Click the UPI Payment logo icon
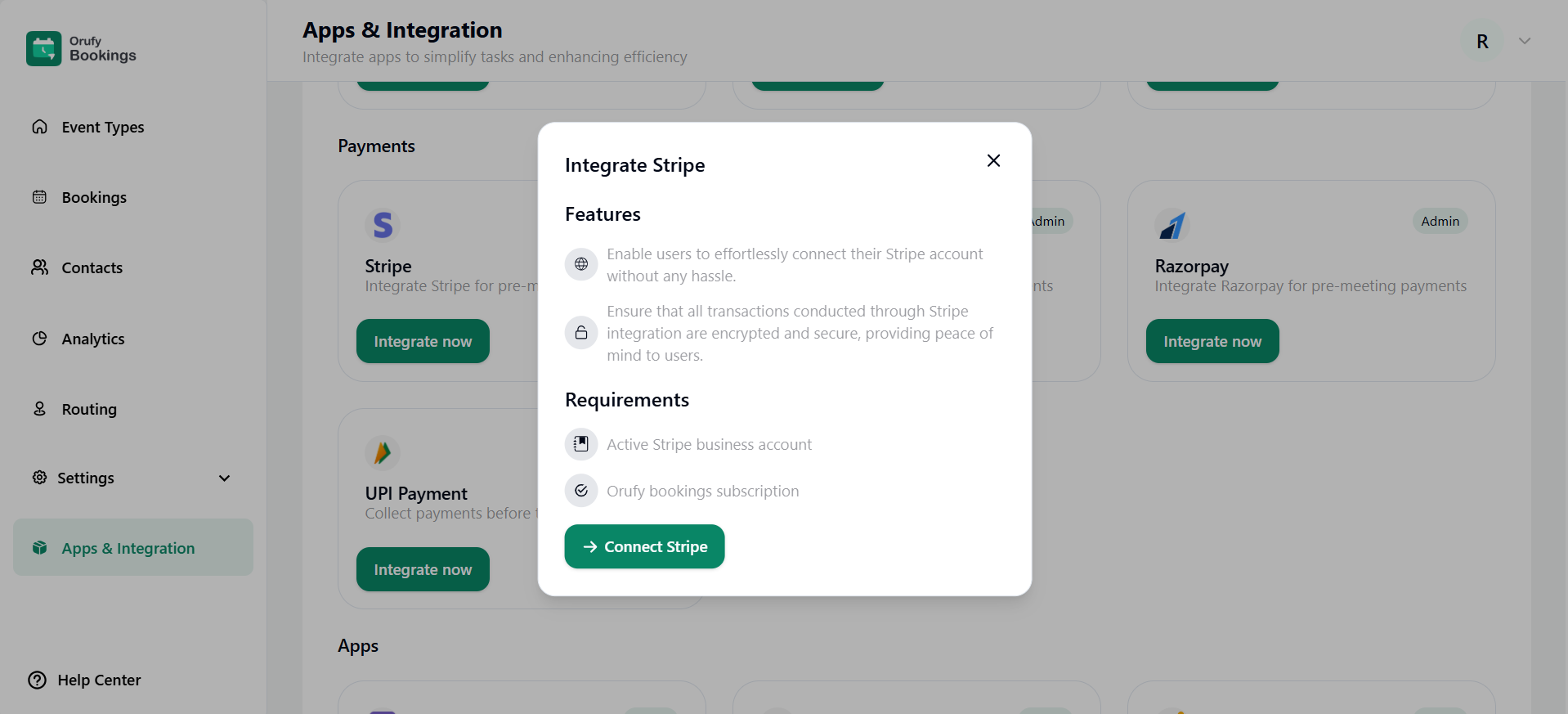This screenshot has width=1568, height=714. (383, 452)
